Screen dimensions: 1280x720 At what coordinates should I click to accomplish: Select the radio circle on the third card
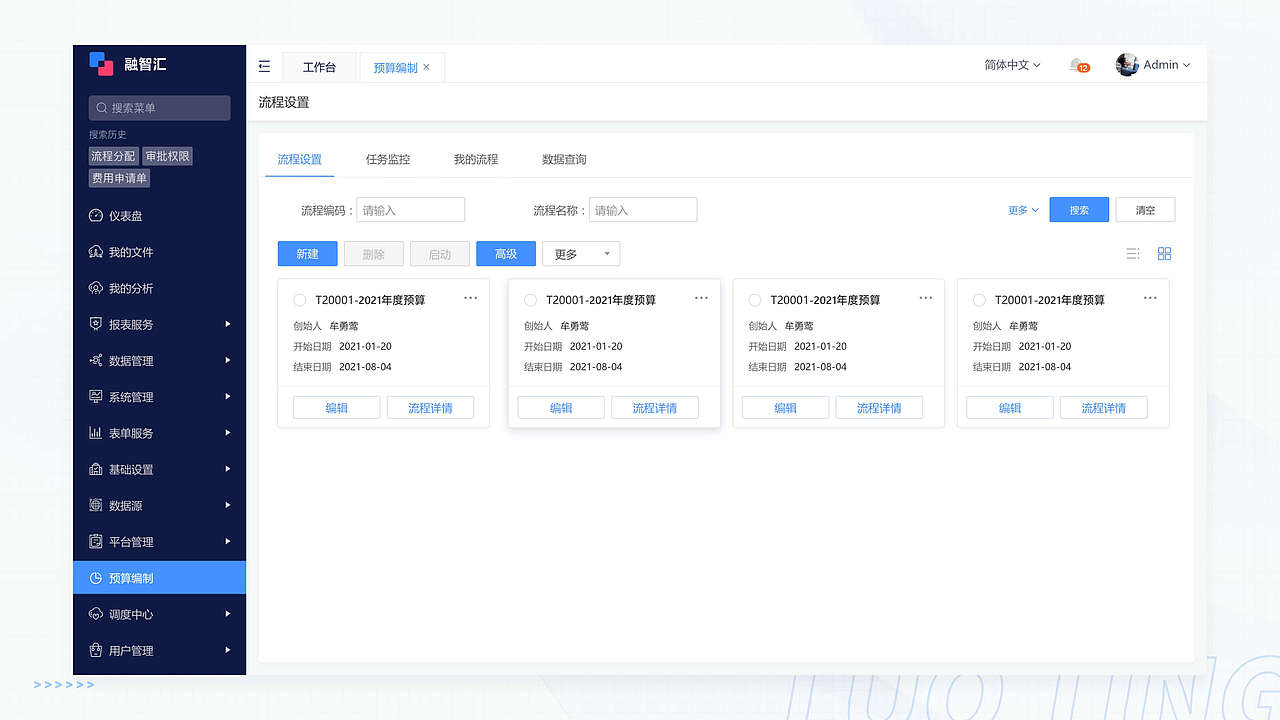[x=755, y=300]
